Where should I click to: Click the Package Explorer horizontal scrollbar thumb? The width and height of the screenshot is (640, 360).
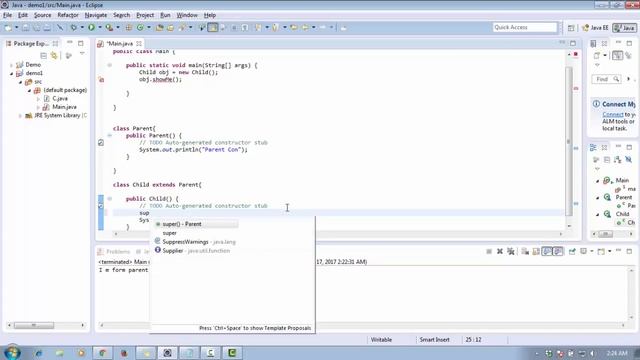coord(34,325)
